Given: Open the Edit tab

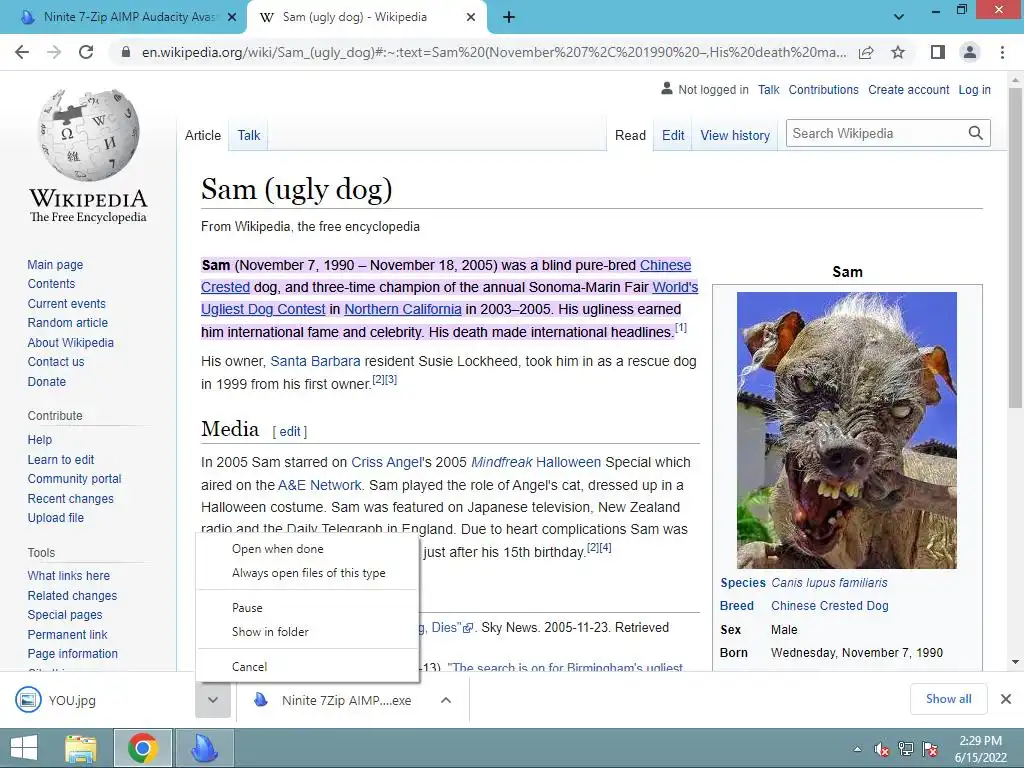Looking at the screenshot, I should coord(673,135).
